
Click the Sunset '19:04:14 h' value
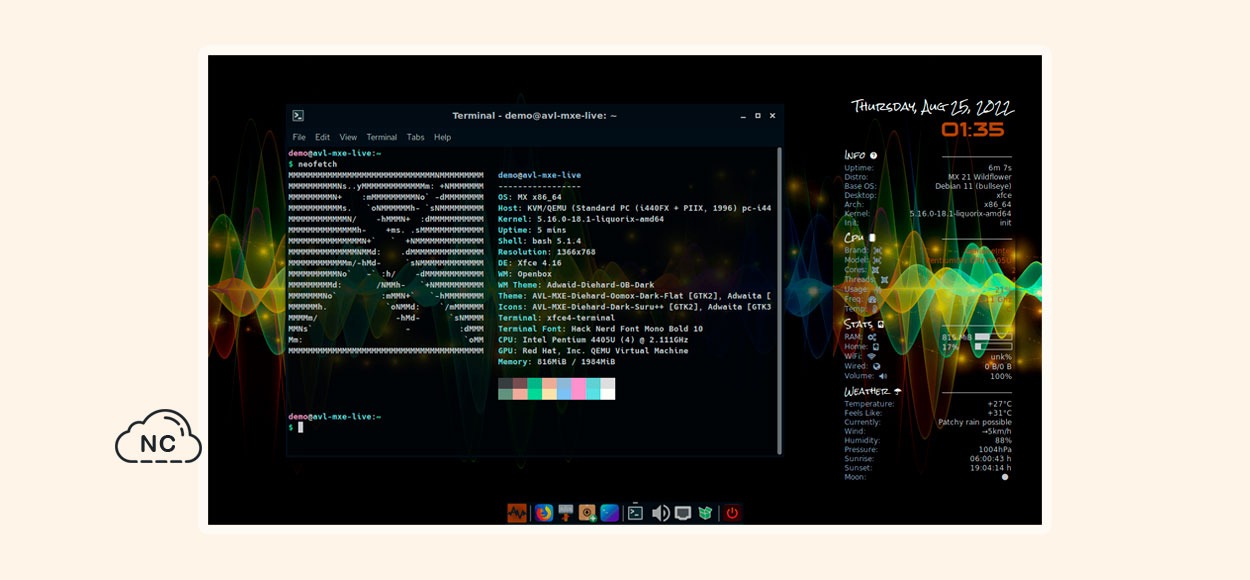(x=990, y=467)
